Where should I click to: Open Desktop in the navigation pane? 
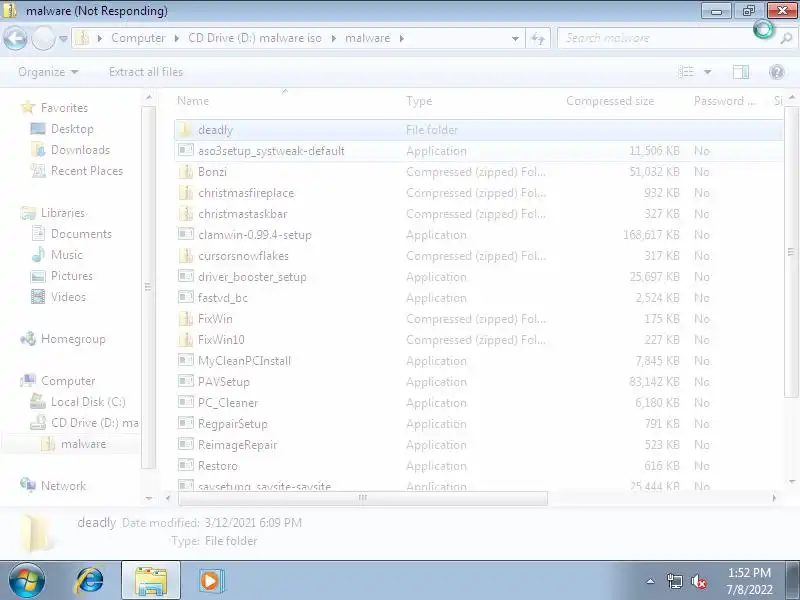click(72, 129)
